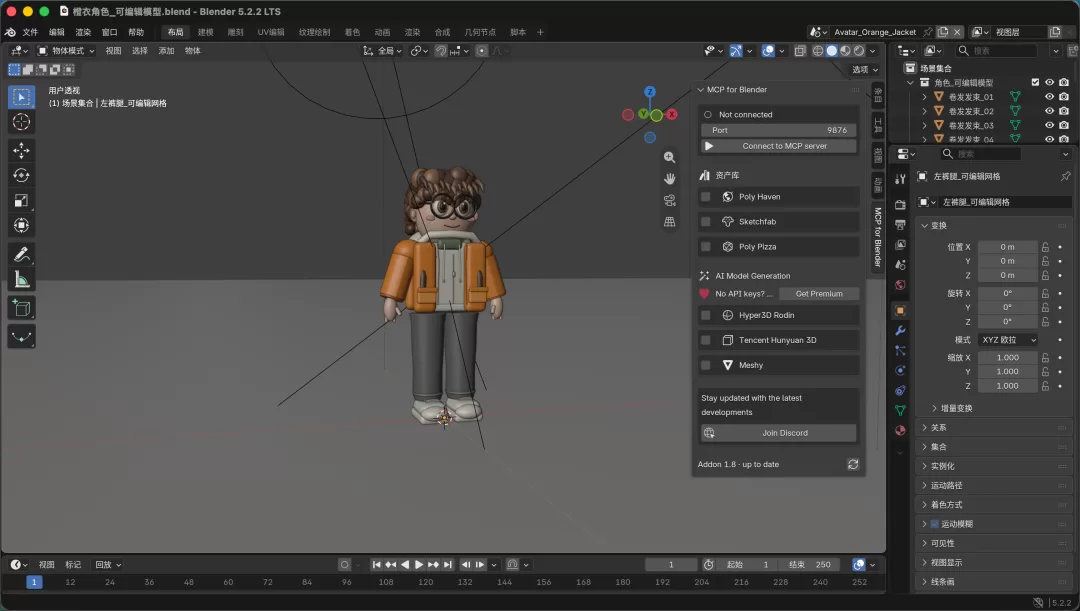Open the World properties tab icon
Screen dimensions: 1080x611
900,284
